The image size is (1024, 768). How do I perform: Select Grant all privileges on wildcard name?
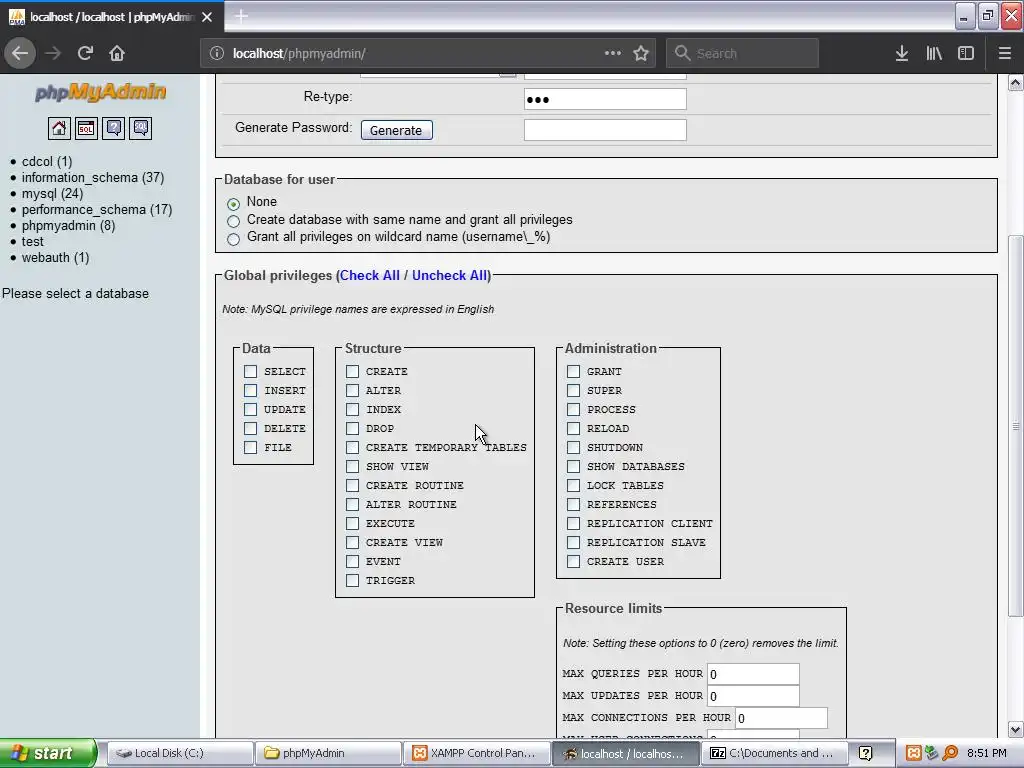(x=233, y=239)
